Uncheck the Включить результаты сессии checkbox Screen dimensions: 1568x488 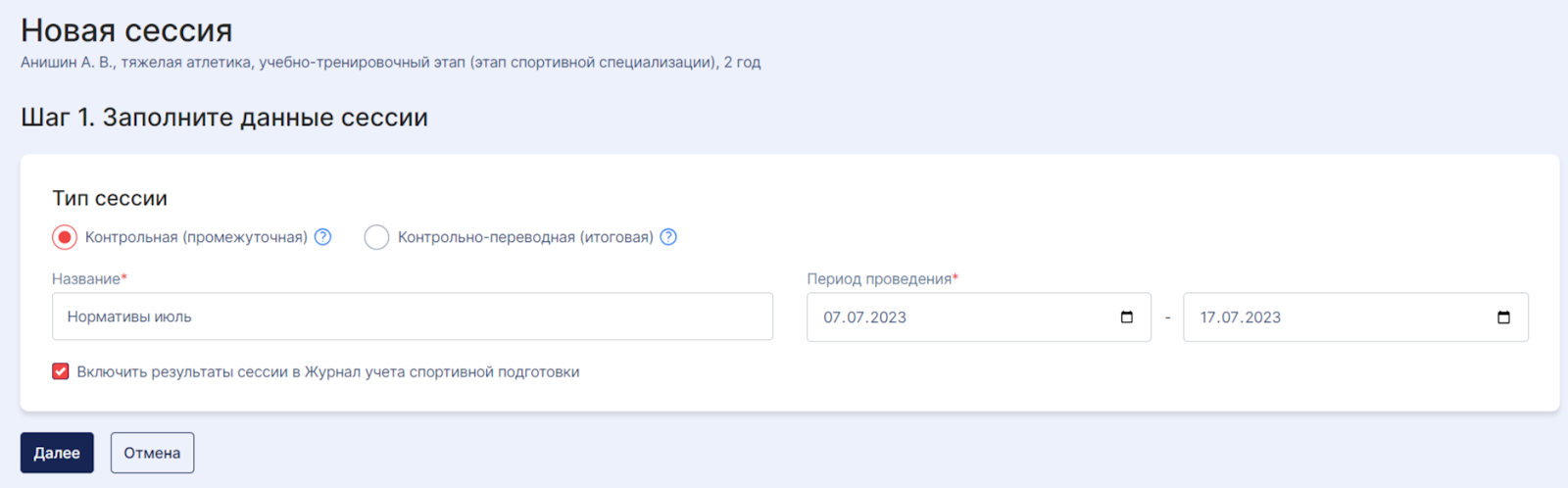tap(61, 371)
